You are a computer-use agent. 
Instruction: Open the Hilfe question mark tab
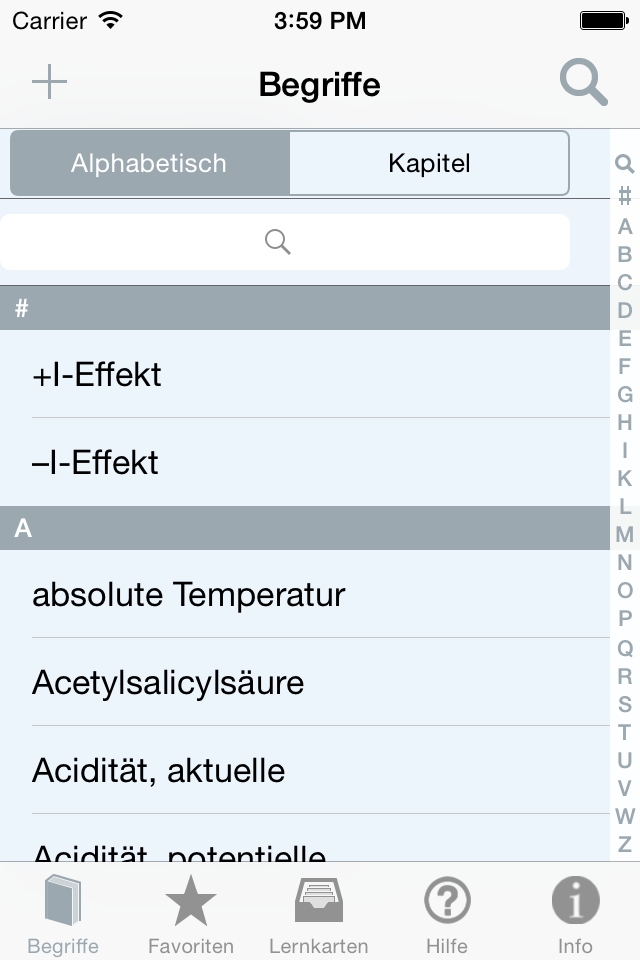point(447,913)
